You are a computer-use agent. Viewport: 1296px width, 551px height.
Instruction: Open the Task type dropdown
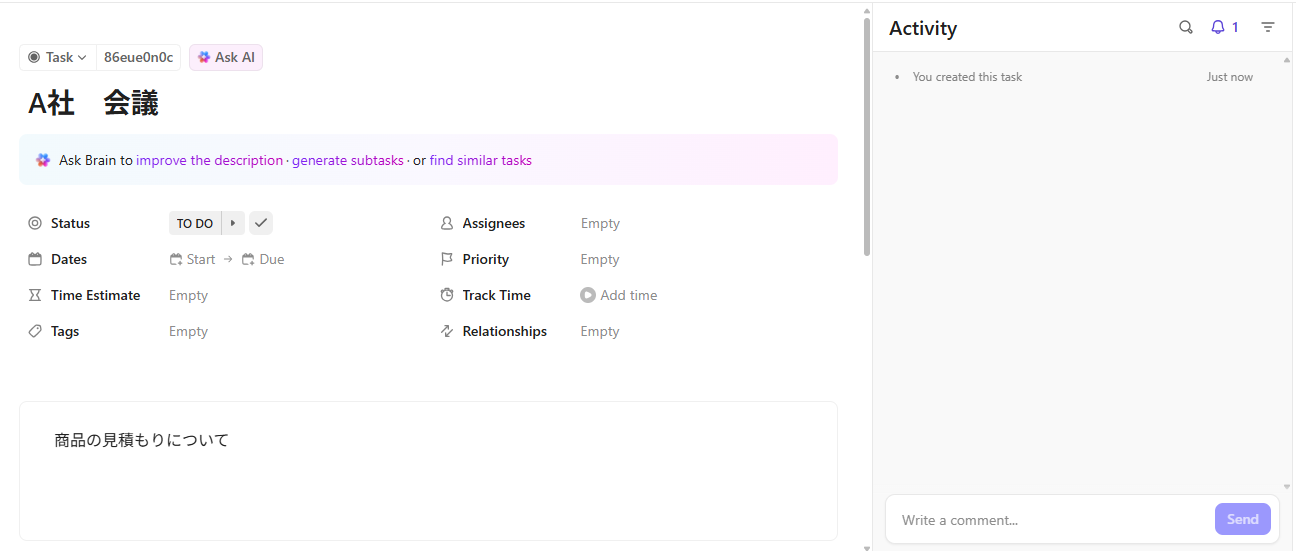(58, 58)
